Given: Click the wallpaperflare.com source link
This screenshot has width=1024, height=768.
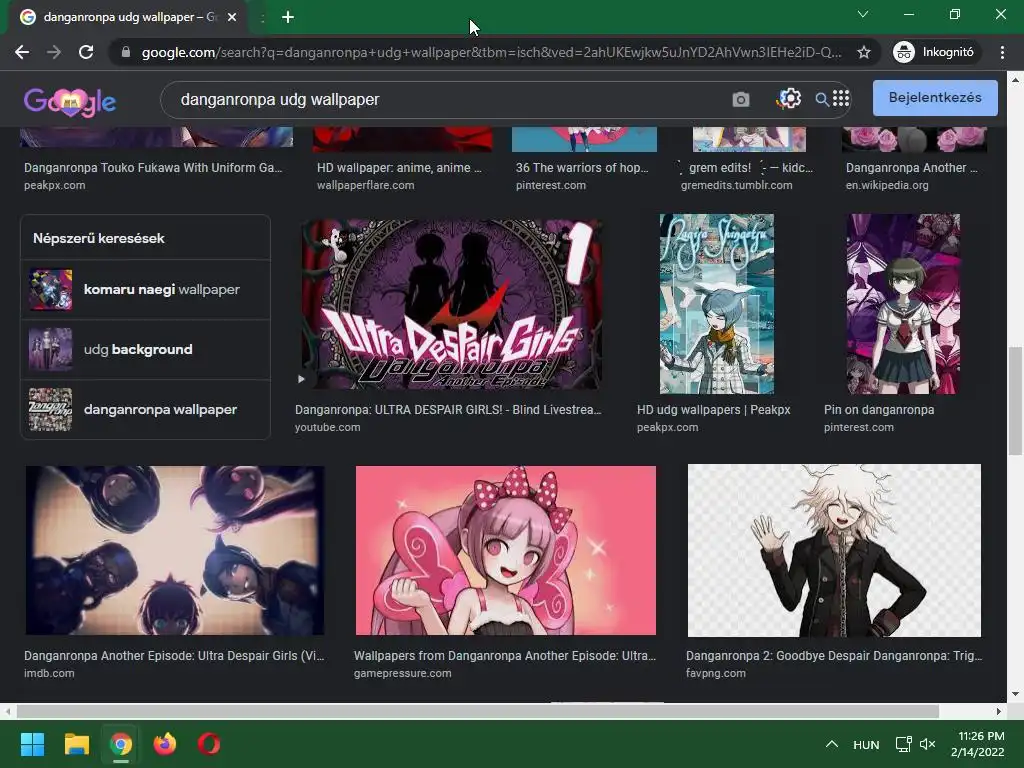Looking at the screenshot, I should pyautogui.click(x=366, y=185).
